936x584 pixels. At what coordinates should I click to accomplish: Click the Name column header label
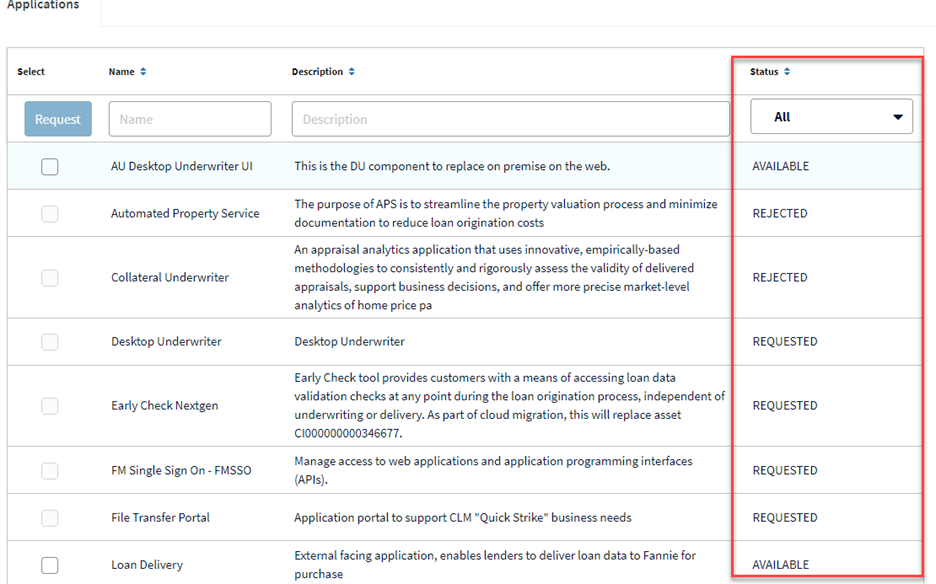pos(121,72)
